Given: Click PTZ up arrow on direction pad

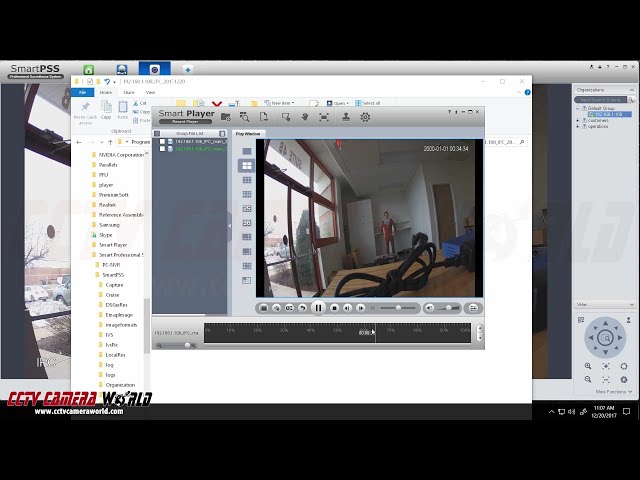Looking at the screenshot, I should tap(605, 323).
